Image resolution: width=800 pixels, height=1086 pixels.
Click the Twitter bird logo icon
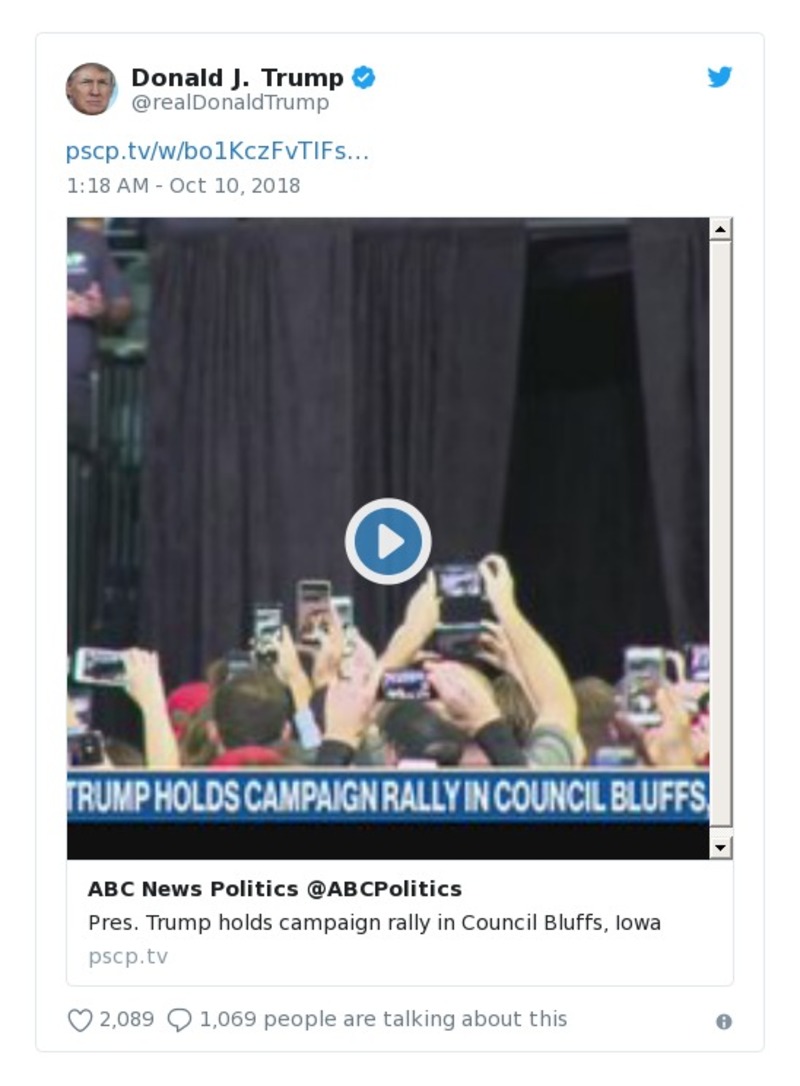pos(720,77)
